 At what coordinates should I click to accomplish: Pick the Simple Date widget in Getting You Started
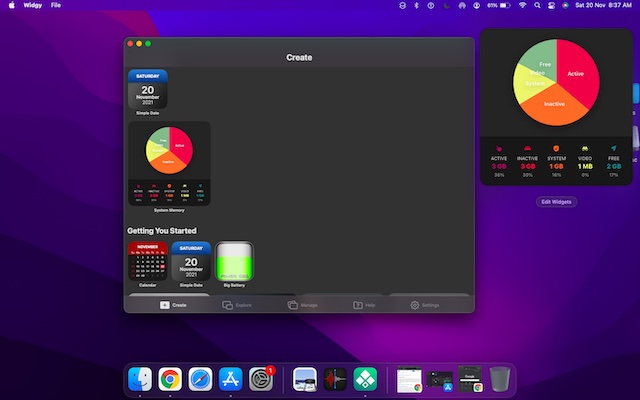[191, 261]
